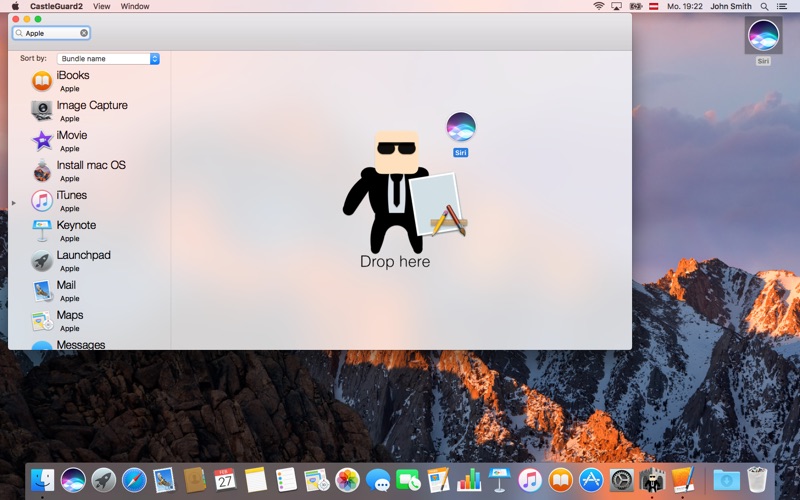
Task: Expand the iTunes row disclosure triangle
Action: pos(14,203)
